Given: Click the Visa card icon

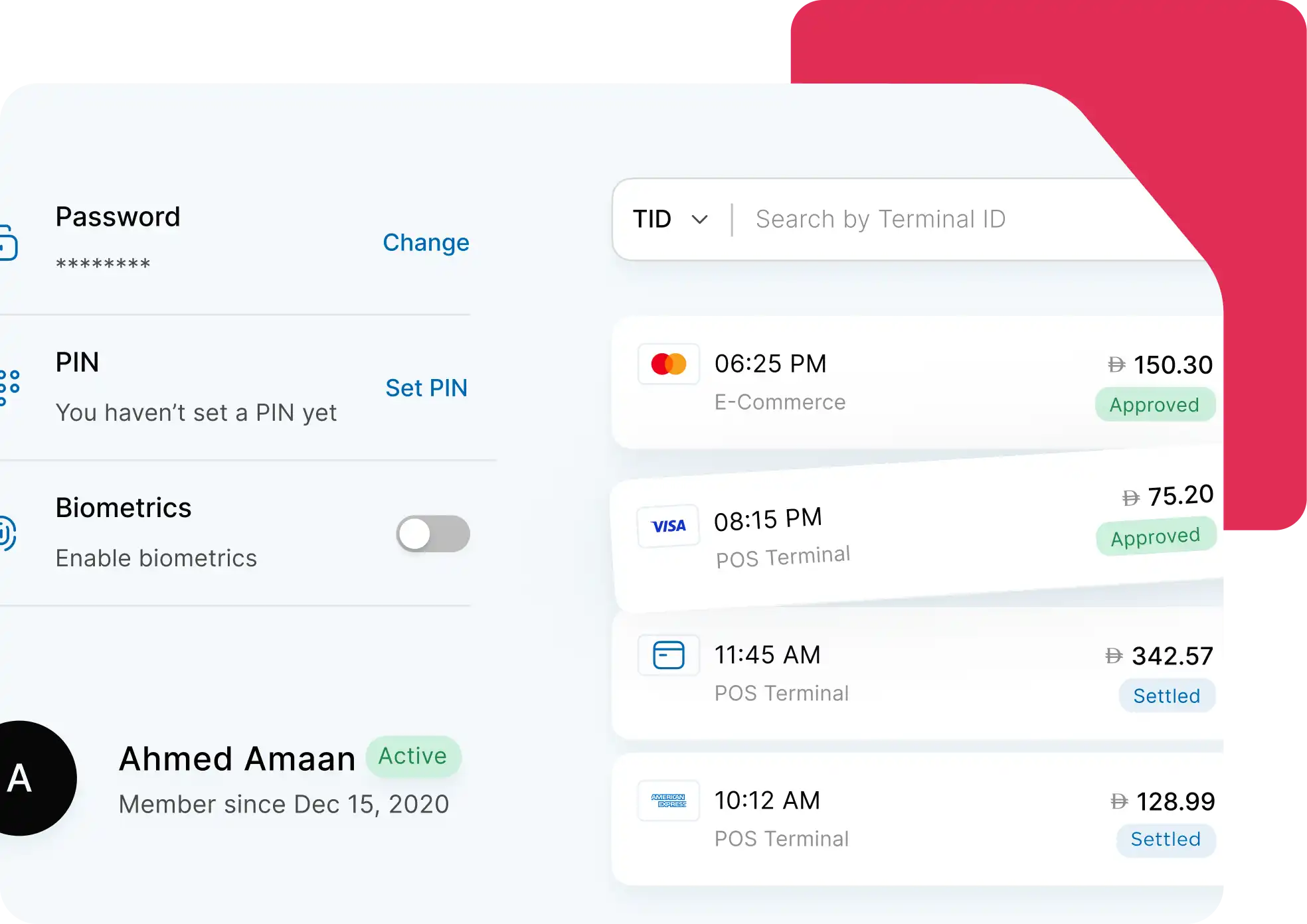Looking at the screenshot, I should point(668,526).
